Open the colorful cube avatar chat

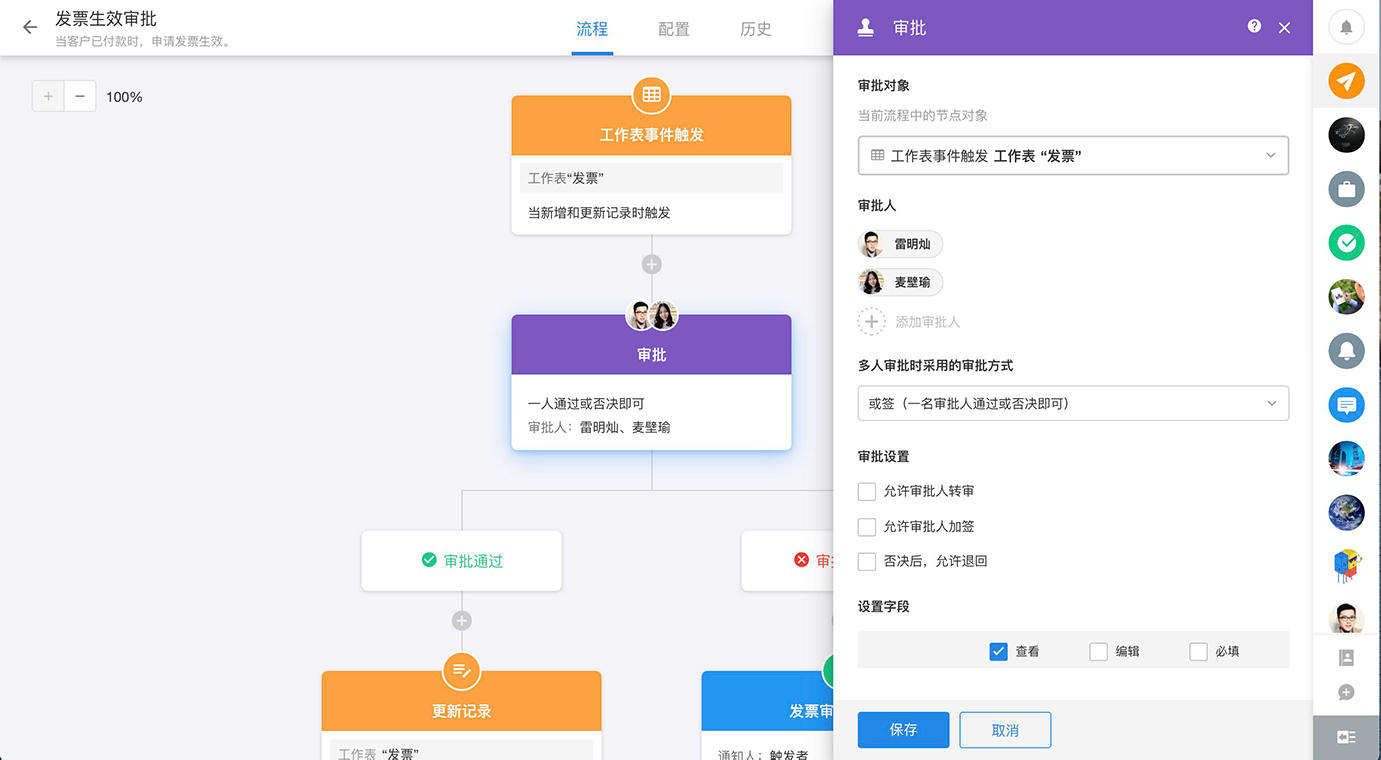coord(1346,566)
